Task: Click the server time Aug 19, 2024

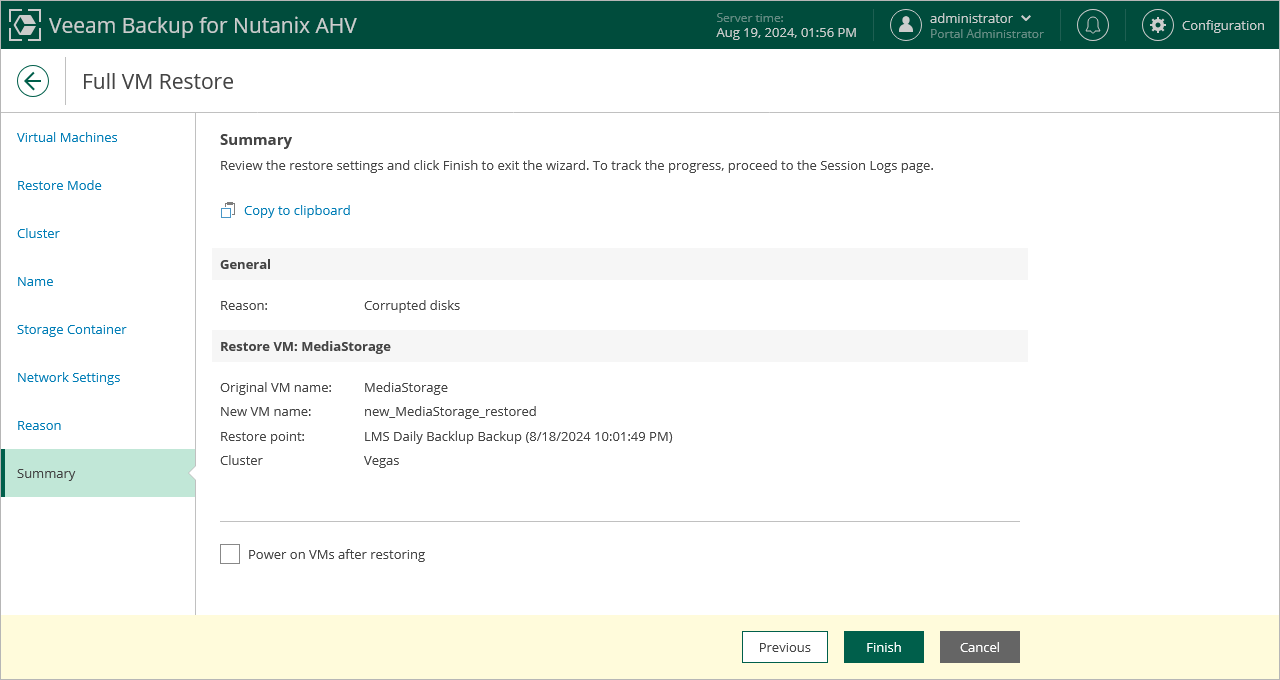Action: (x=786, y=32)
